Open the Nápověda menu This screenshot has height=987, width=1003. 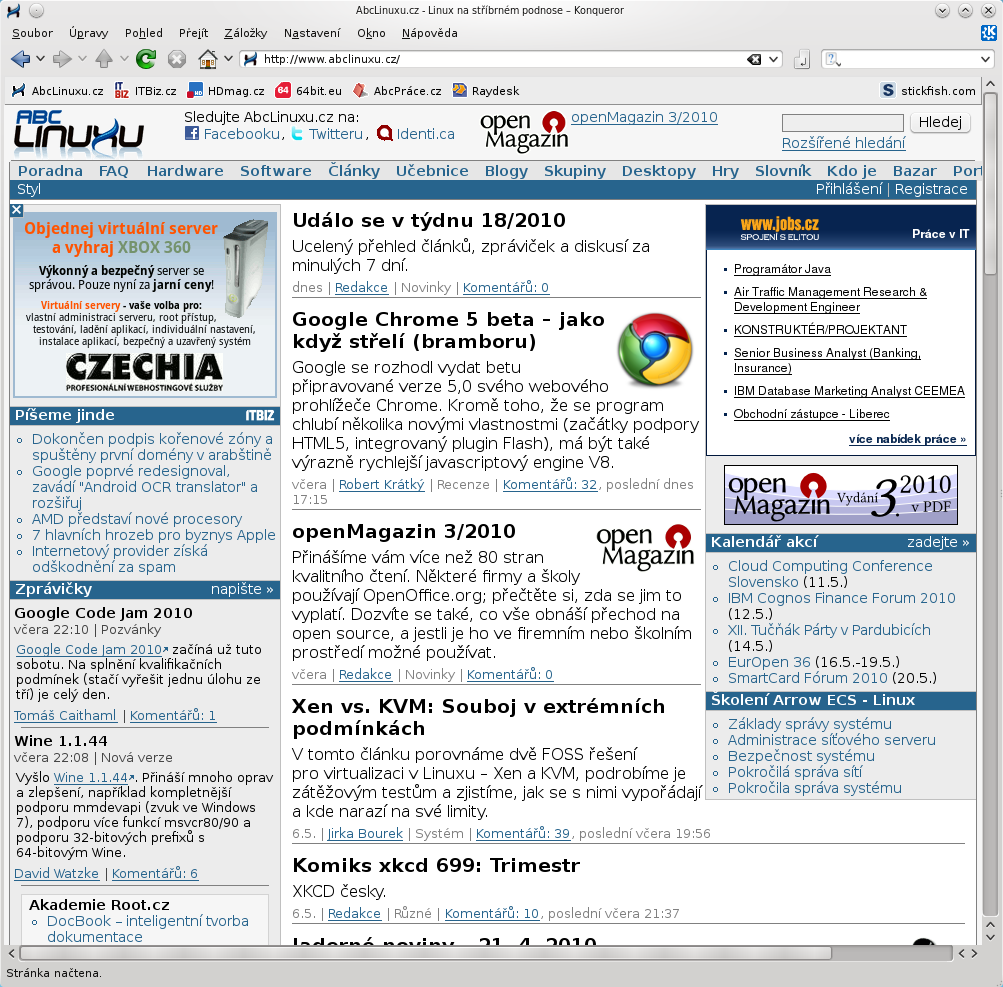point(429,33)
